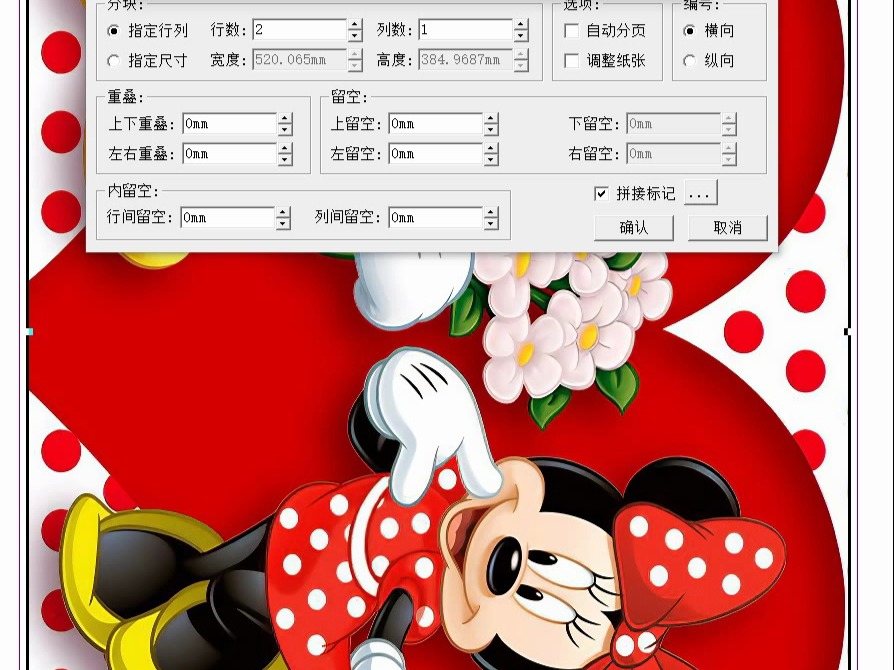Click the left-middle selection handle on canvas

(30, 331)
